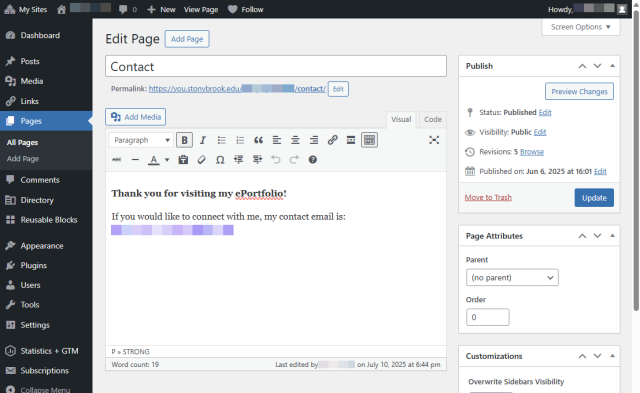Align text right
The image size is (640, 393).
click(314, 140)
